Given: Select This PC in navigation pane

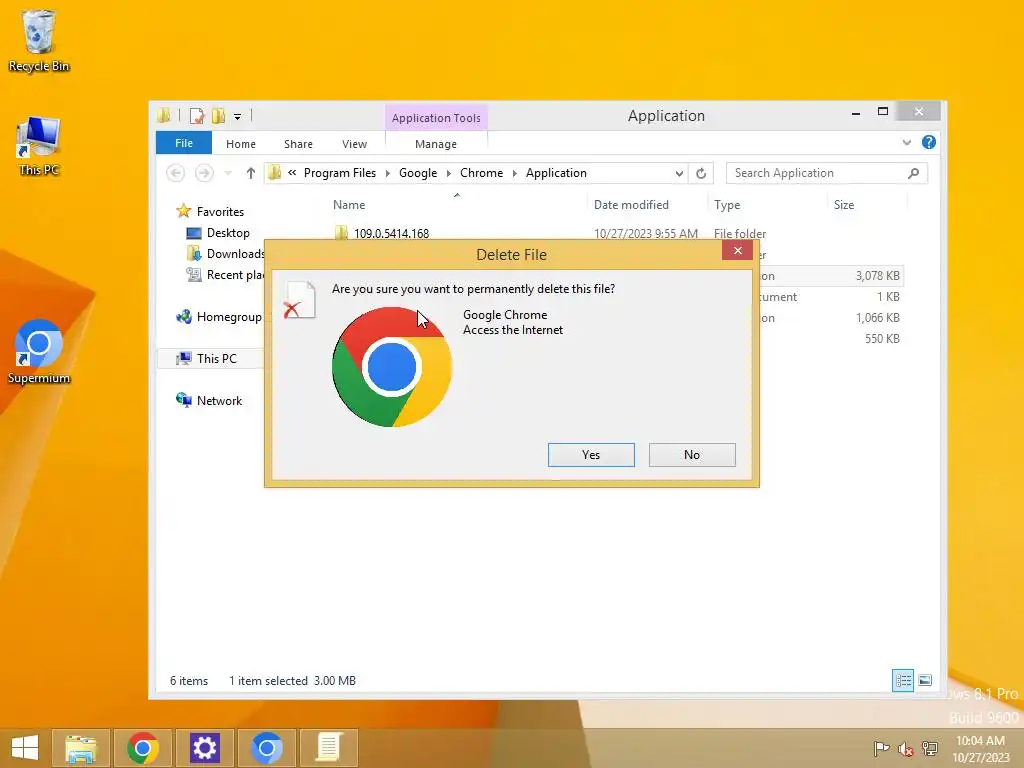Looking at the screenshot, I should pos(216,359).
